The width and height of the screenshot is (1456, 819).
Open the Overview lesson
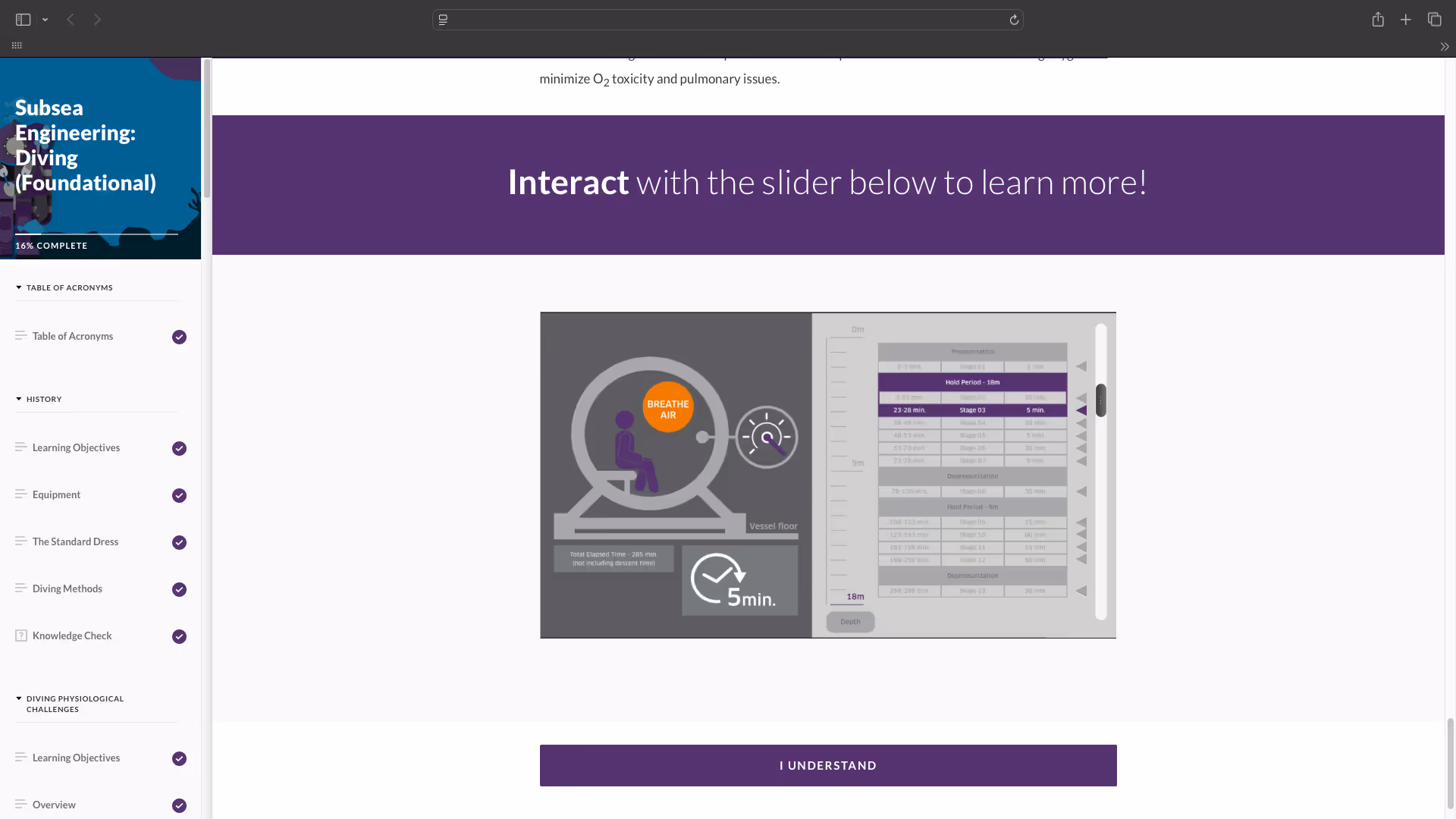(x=54, y=805)
